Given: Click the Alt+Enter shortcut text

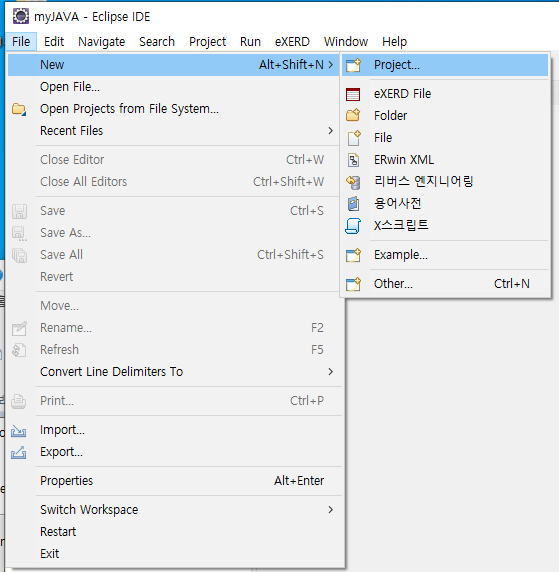Looking at the screenshot, I should tap(299, 481).
